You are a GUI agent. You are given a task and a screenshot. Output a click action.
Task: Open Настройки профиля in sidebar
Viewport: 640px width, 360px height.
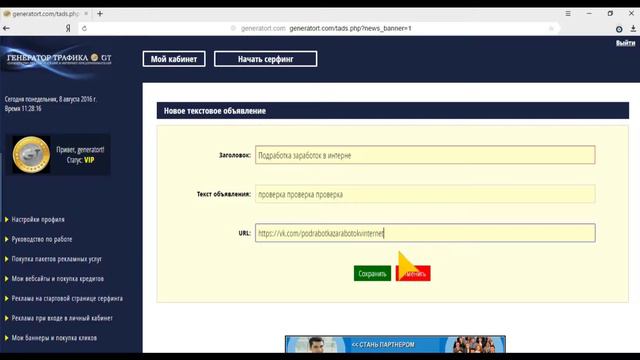pos(38,220)
